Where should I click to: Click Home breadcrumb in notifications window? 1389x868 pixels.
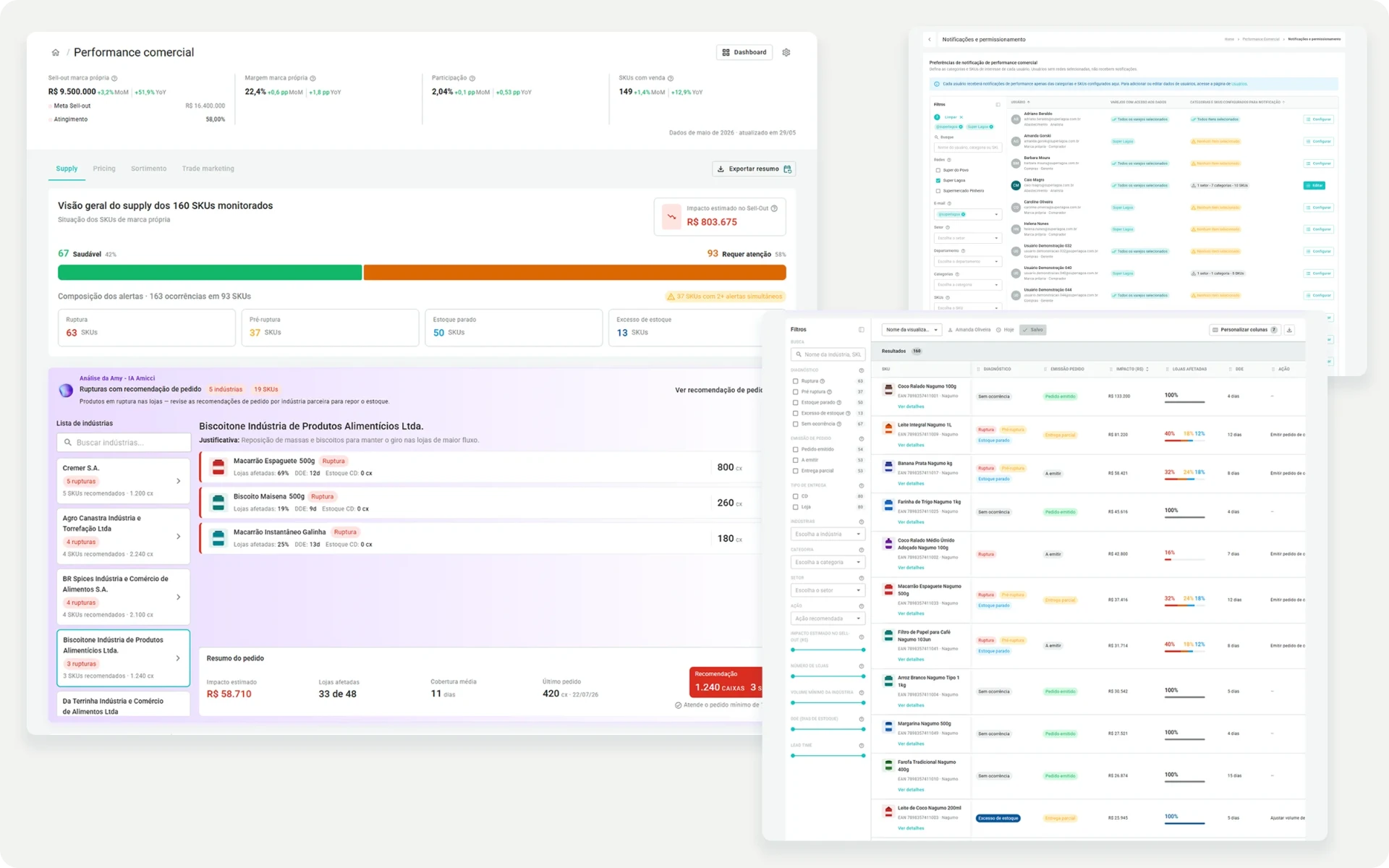coord(1229,39)
